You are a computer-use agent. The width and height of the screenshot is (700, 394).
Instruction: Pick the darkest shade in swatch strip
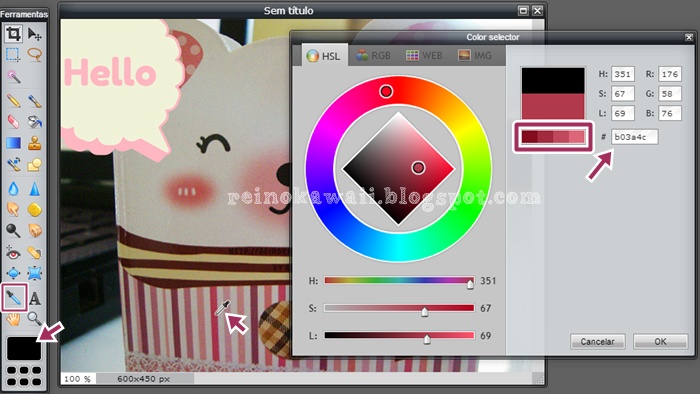pyautogui.click(x=529, y=137)
